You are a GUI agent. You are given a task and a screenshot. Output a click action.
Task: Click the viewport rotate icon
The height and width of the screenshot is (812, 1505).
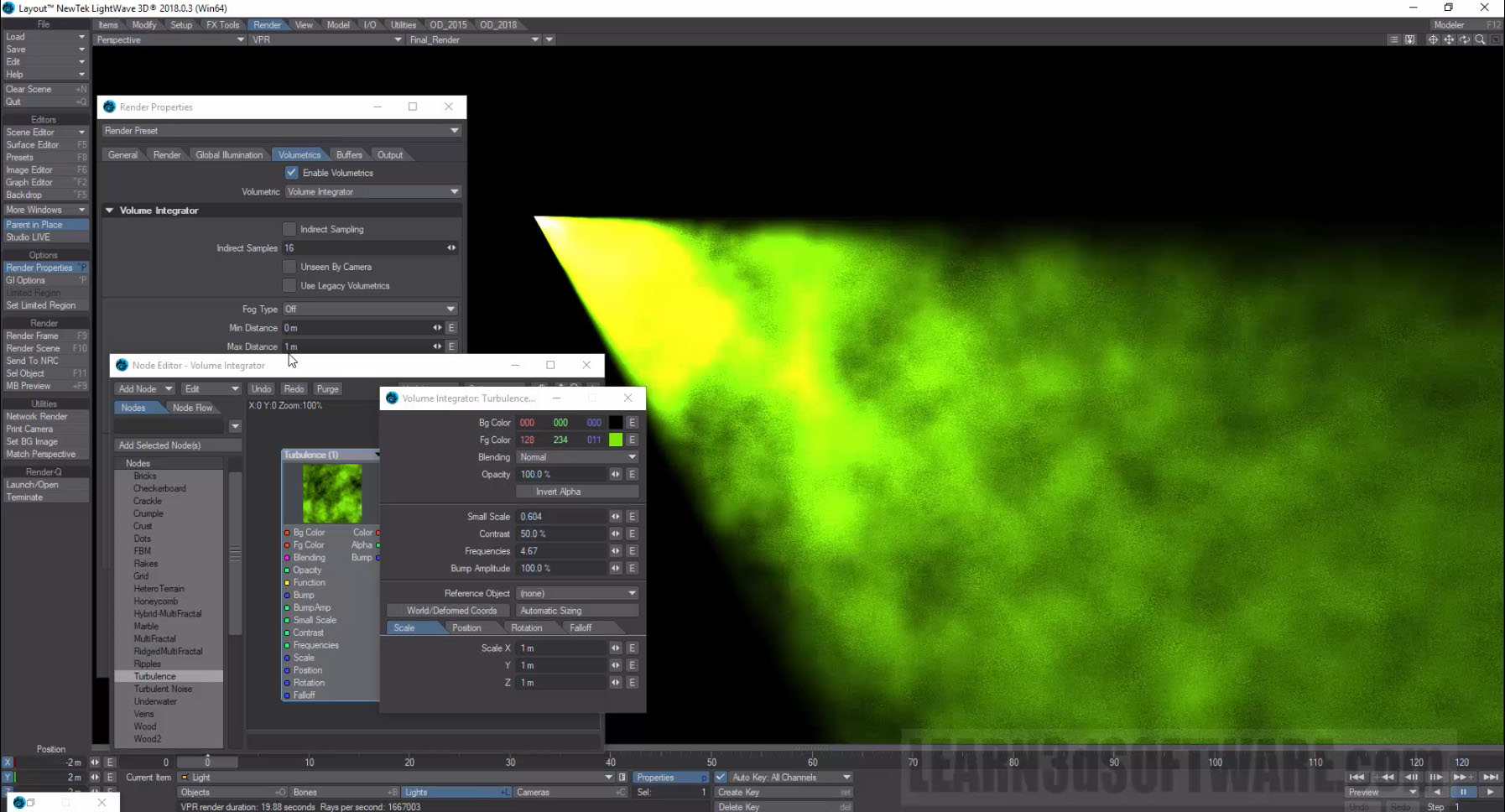coord(1464,39)
